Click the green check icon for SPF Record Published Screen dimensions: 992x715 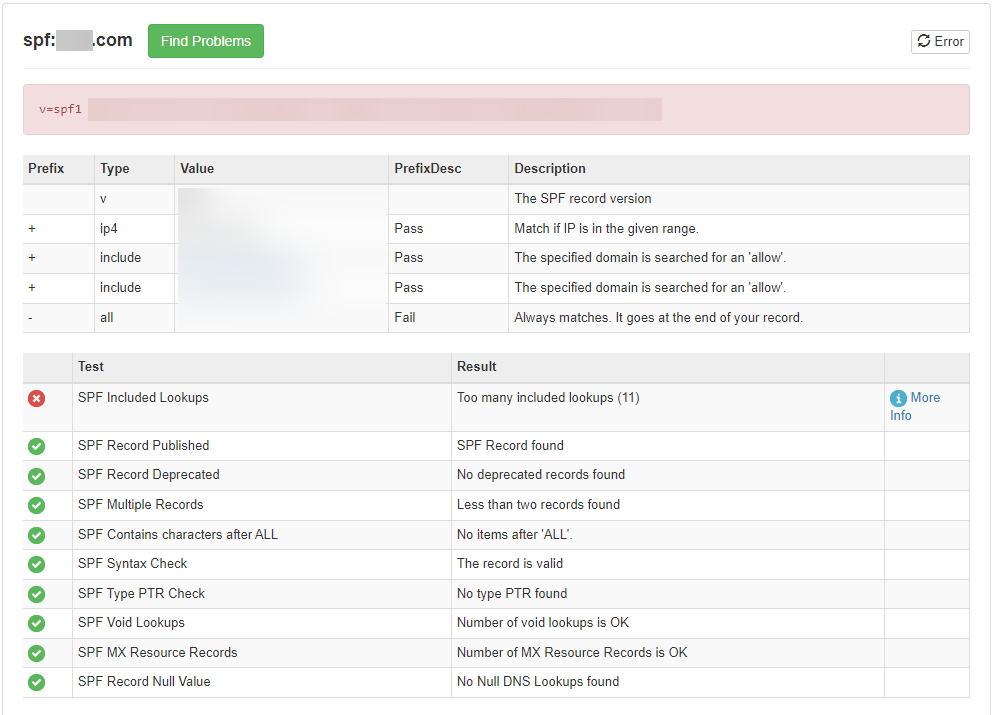coord(37,446)
